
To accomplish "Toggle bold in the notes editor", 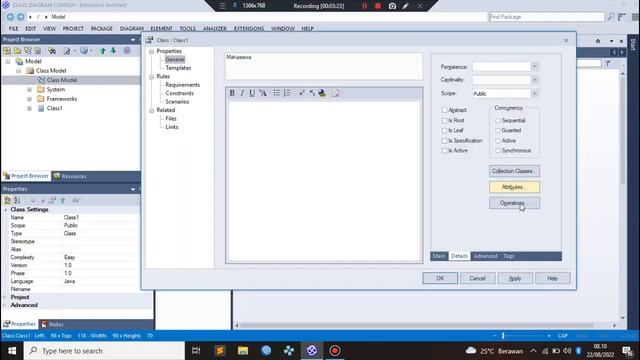I will [232, 93].
